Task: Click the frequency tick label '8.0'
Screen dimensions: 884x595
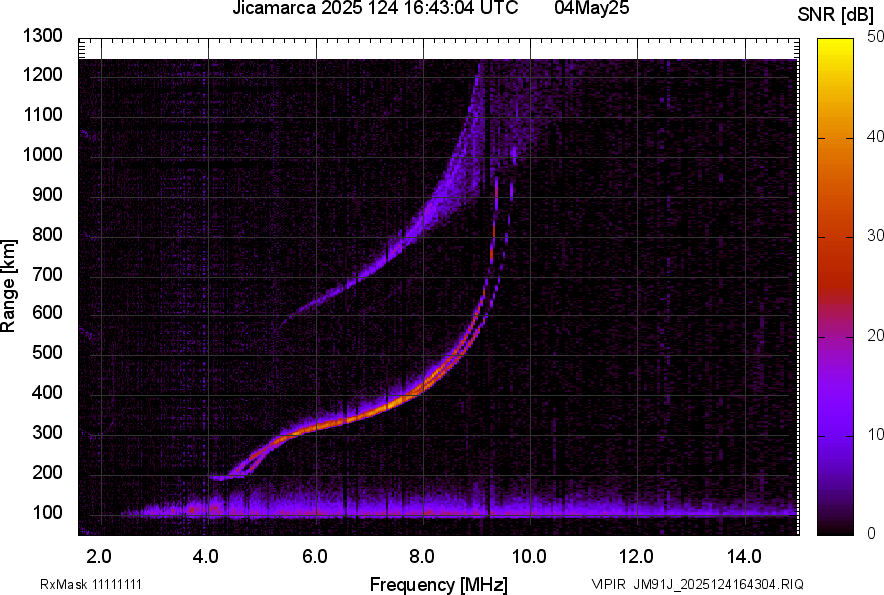Action: click(422, 557)
